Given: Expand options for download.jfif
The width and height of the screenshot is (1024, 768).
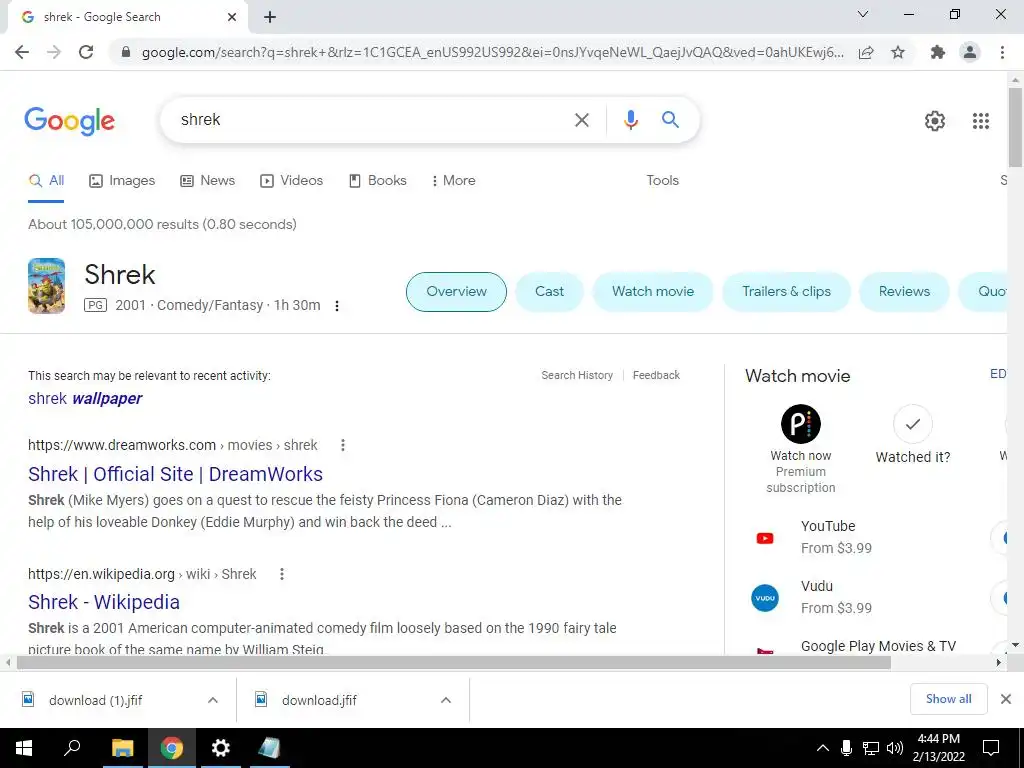Looking at the screenshot, I should [446, 700].
